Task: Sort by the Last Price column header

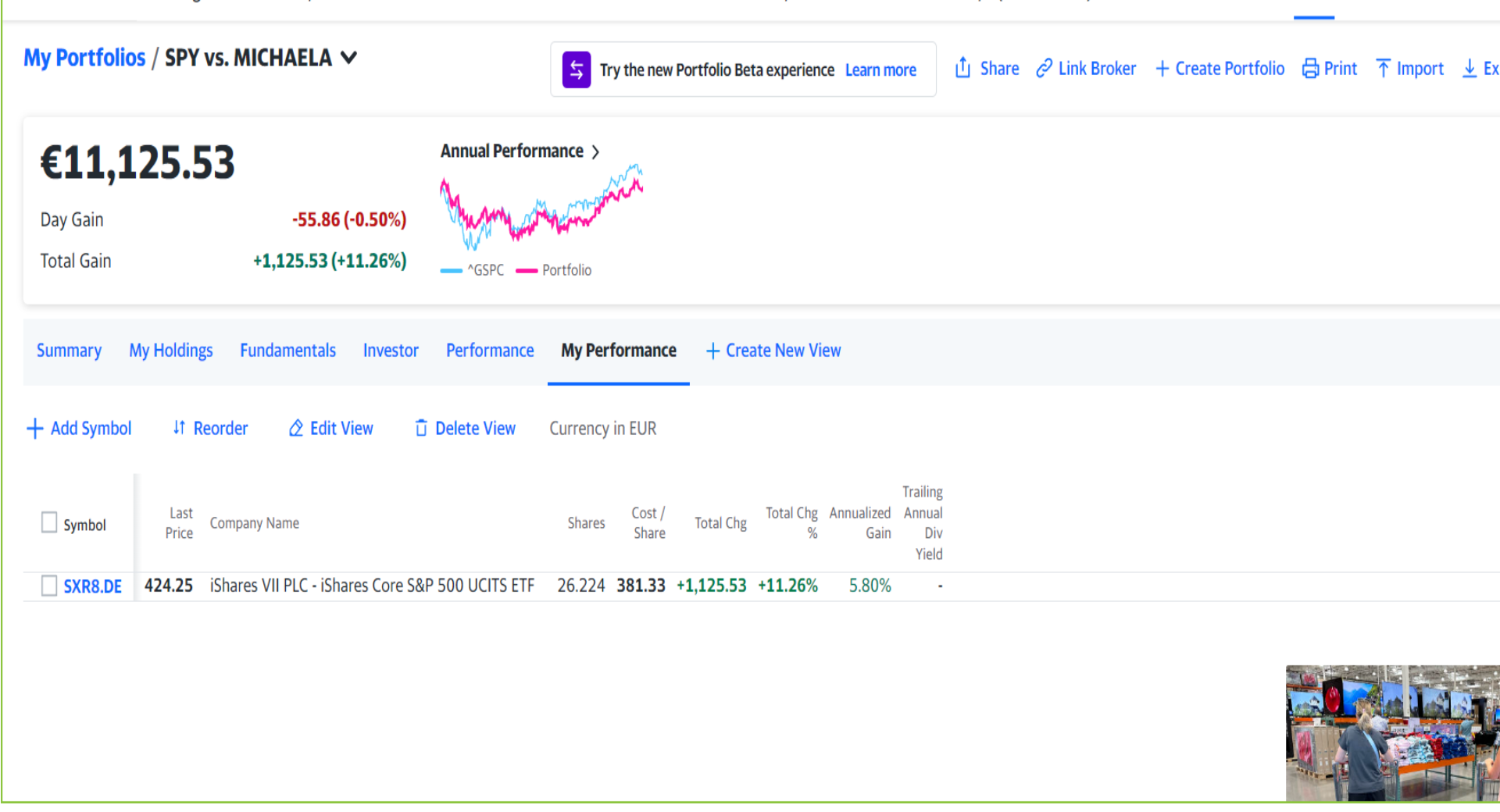Action: pyautogui.click(x=179, y=523)
